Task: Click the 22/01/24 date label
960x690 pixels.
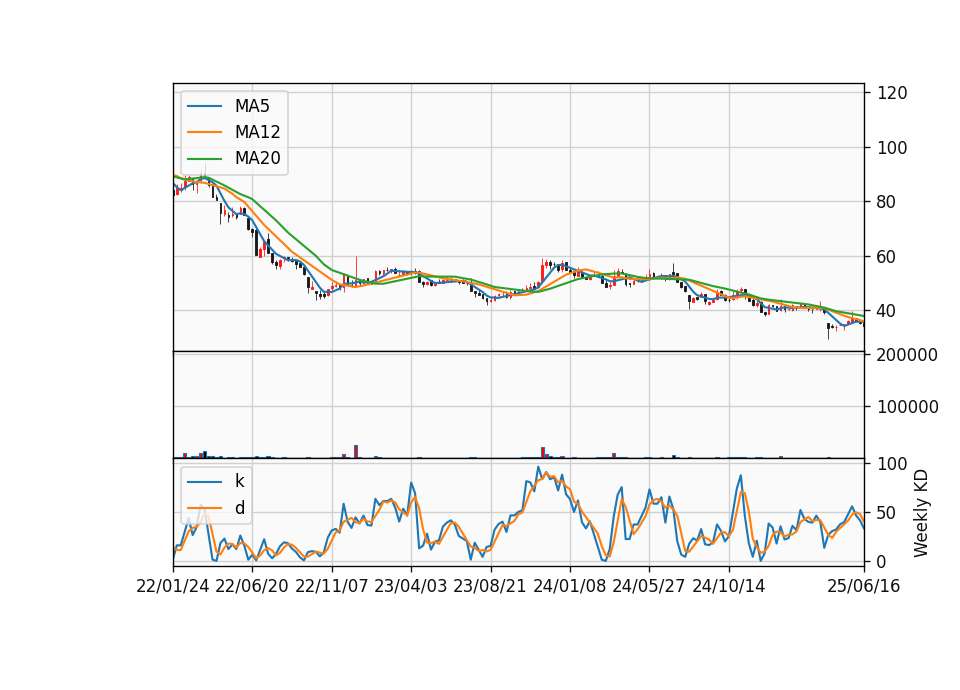Action: tap(173, 587)
